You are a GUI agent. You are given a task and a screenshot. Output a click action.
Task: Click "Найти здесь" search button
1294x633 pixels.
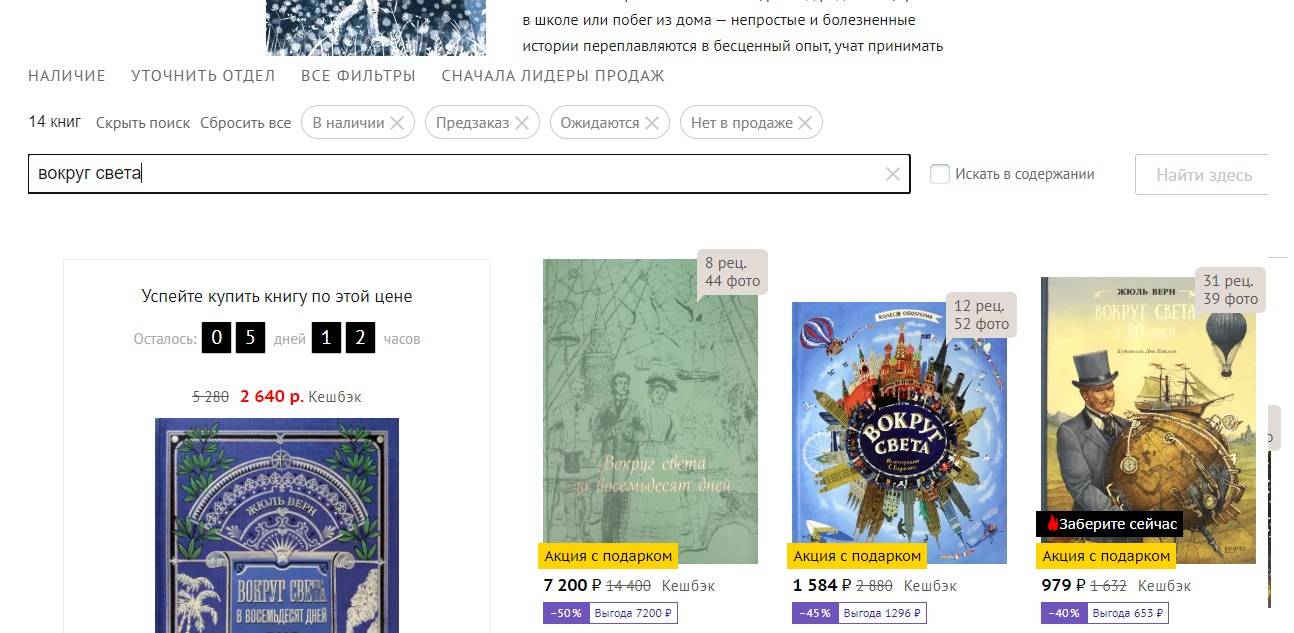click(1202, 174)
